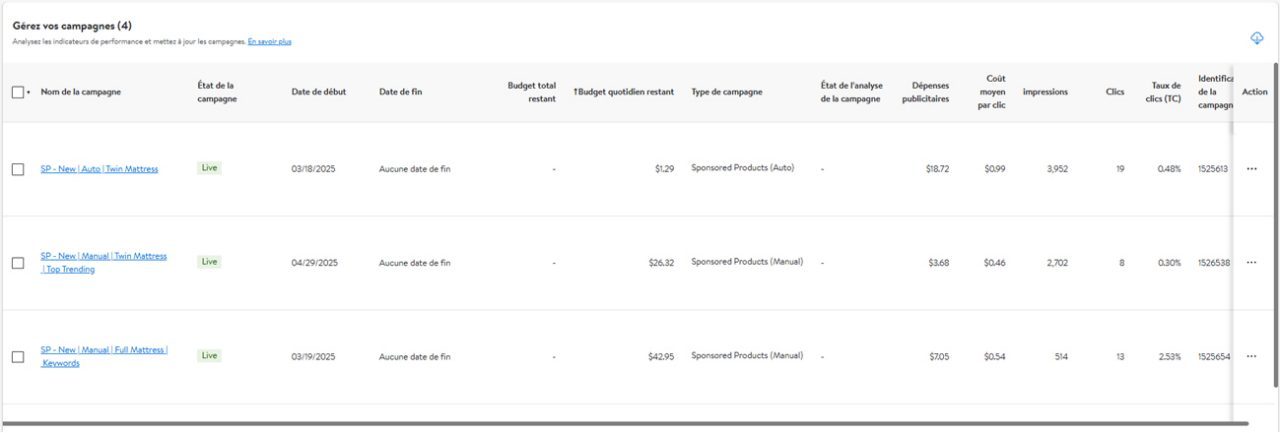Open actions menu for Auto Twin Mattress campaign

1251,169
